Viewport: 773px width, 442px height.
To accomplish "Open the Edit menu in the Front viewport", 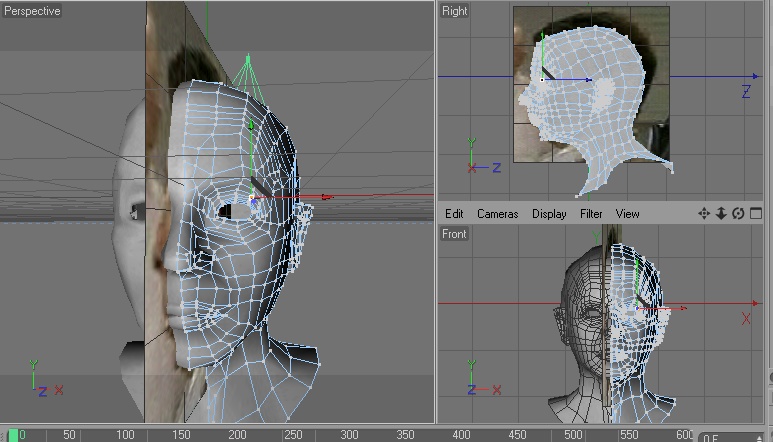I will pyautogui.click(x=454, y=214).
